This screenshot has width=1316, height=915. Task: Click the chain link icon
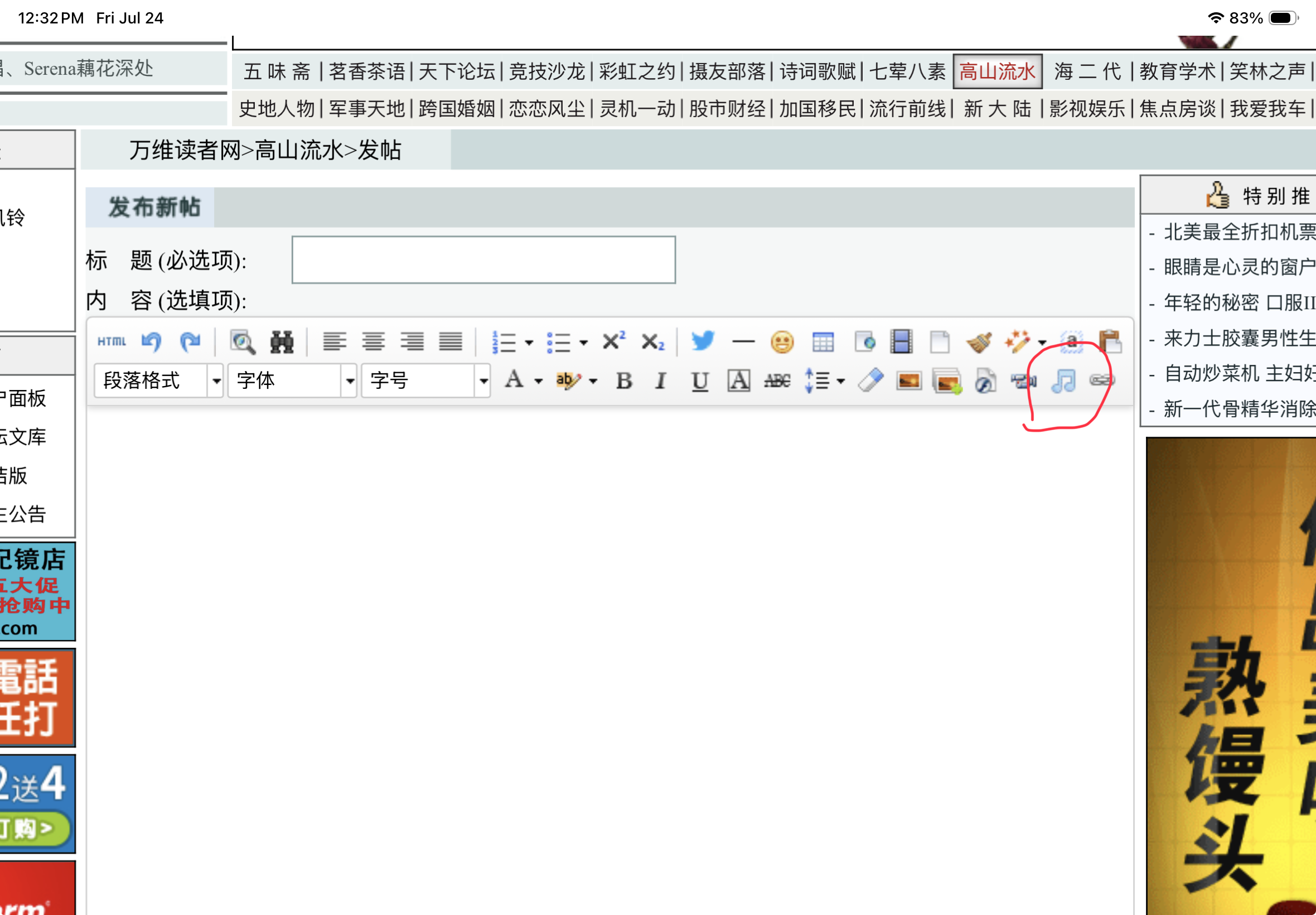point(1101,380)
